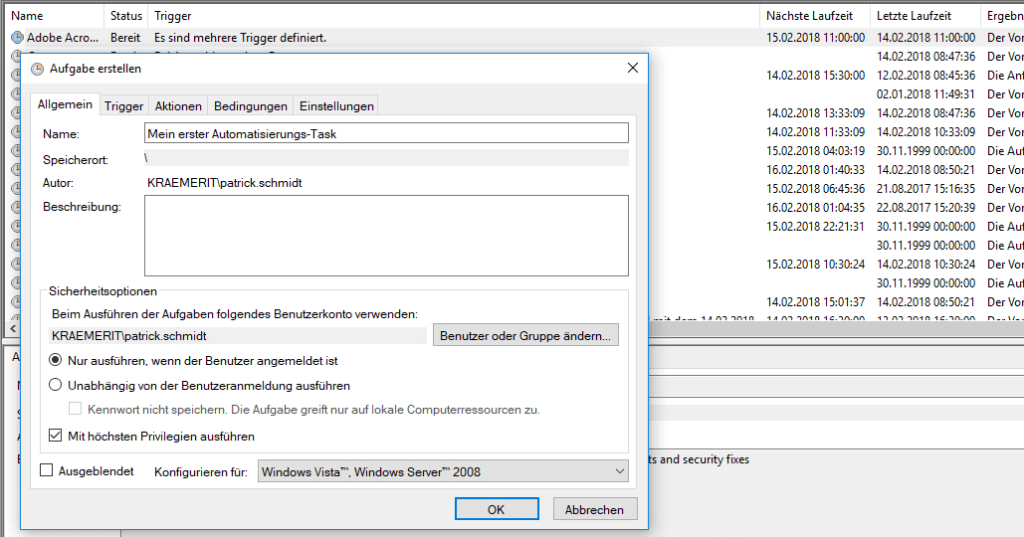The image size is (1024, 537).
Task: Click next run time 14.02.2018 15:01:37
Action: click(815, 302)
